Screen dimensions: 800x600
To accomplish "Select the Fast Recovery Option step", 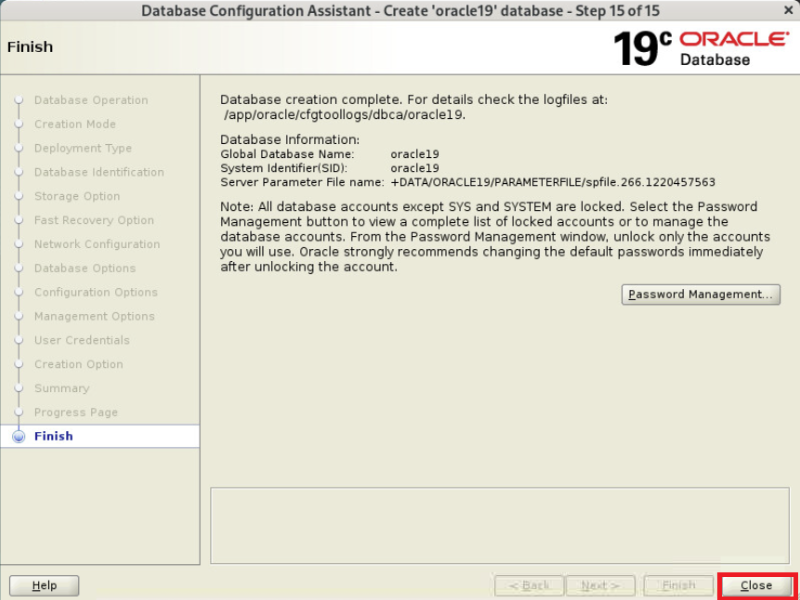I will (94, 220).
